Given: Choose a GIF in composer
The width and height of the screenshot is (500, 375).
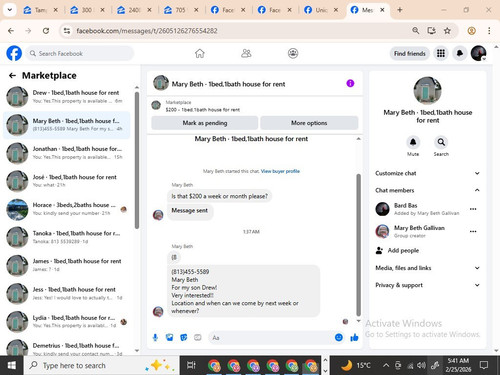Looking at the screenshot, I should coord(198,338).
